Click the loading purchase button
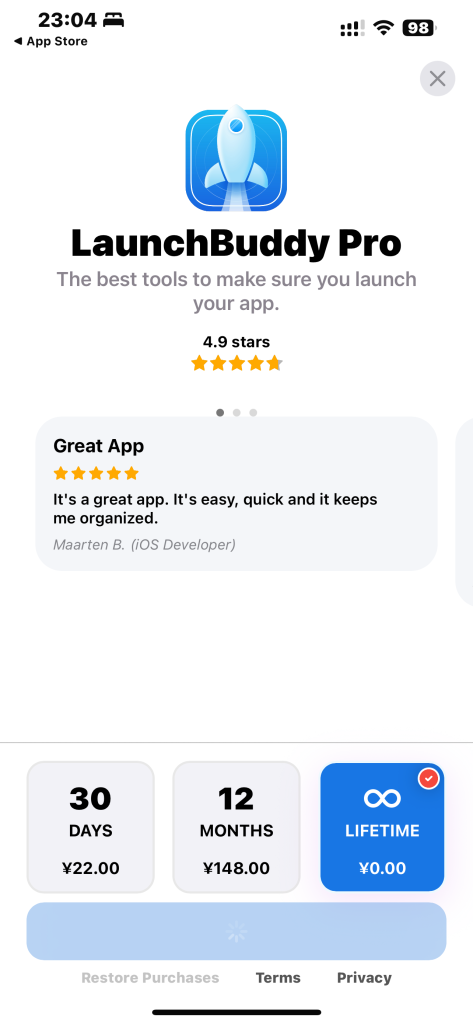This screenshot has width=473, height=1024. 236,931
